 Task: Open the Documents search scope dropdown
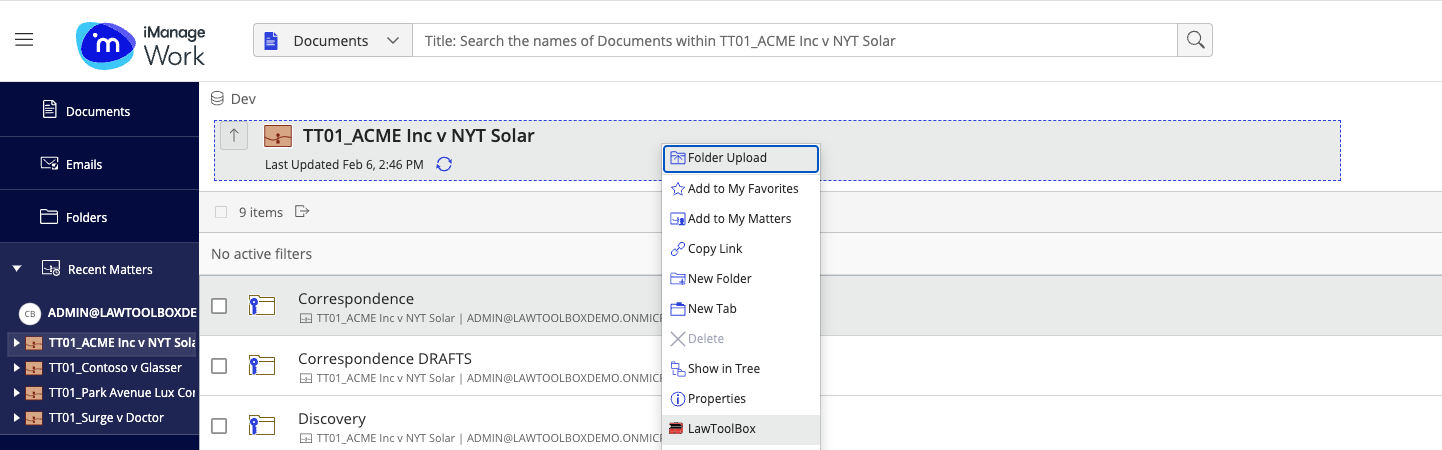(332, 41)
